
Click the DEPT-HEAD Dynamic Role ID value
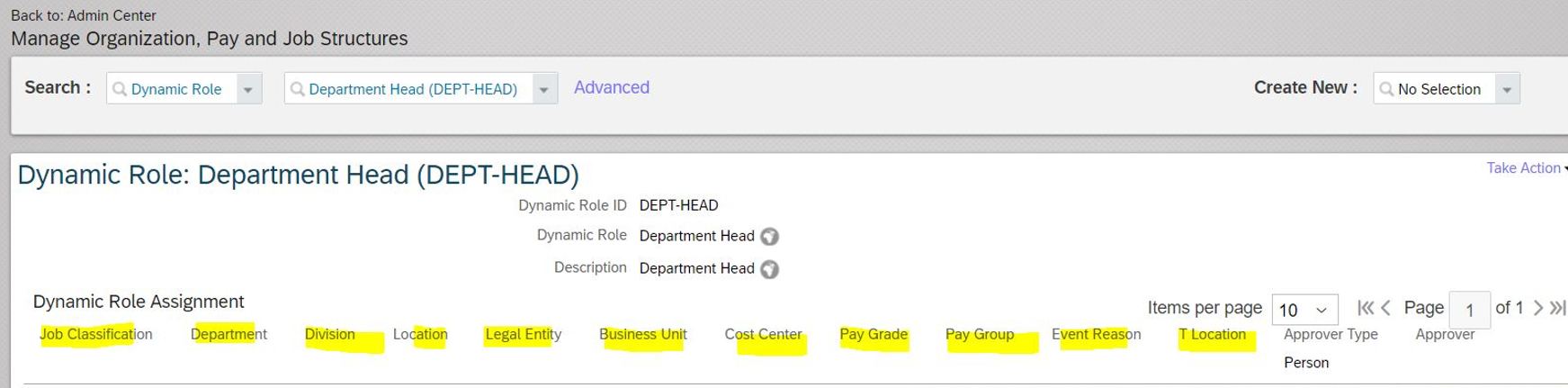[678, 205]
